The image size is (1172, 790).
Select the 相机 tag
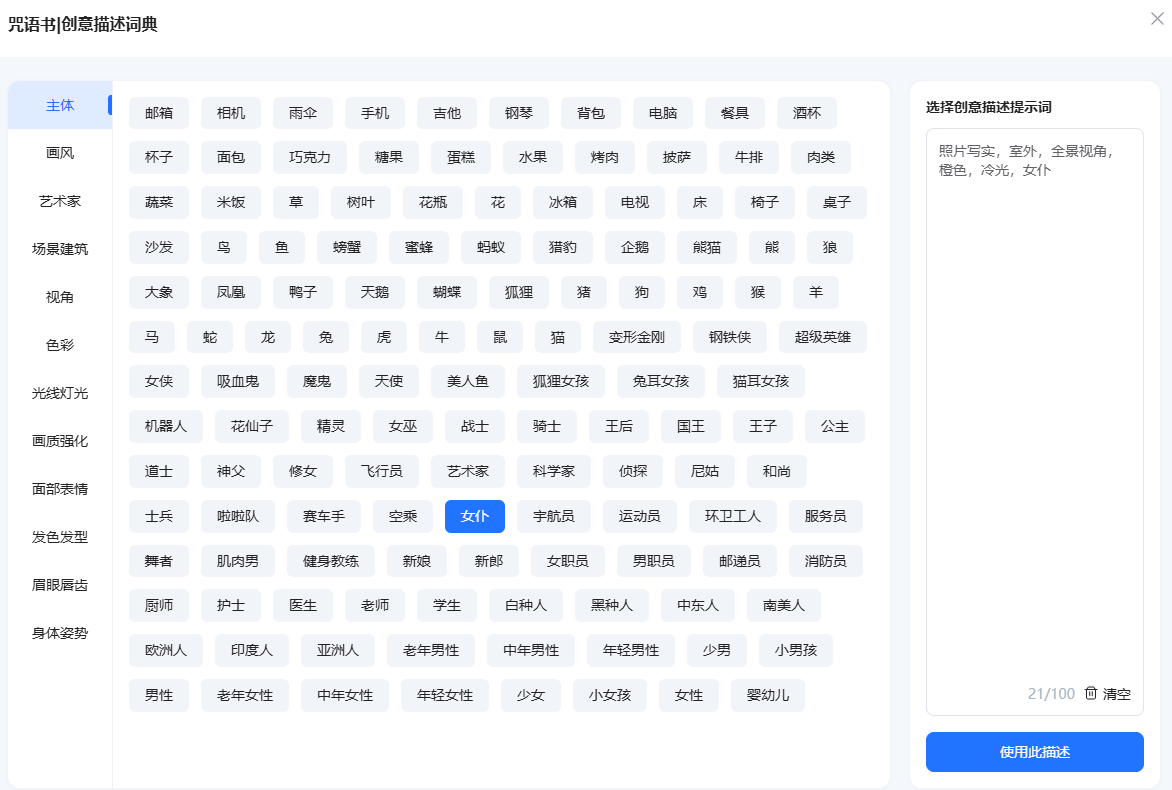231,113
